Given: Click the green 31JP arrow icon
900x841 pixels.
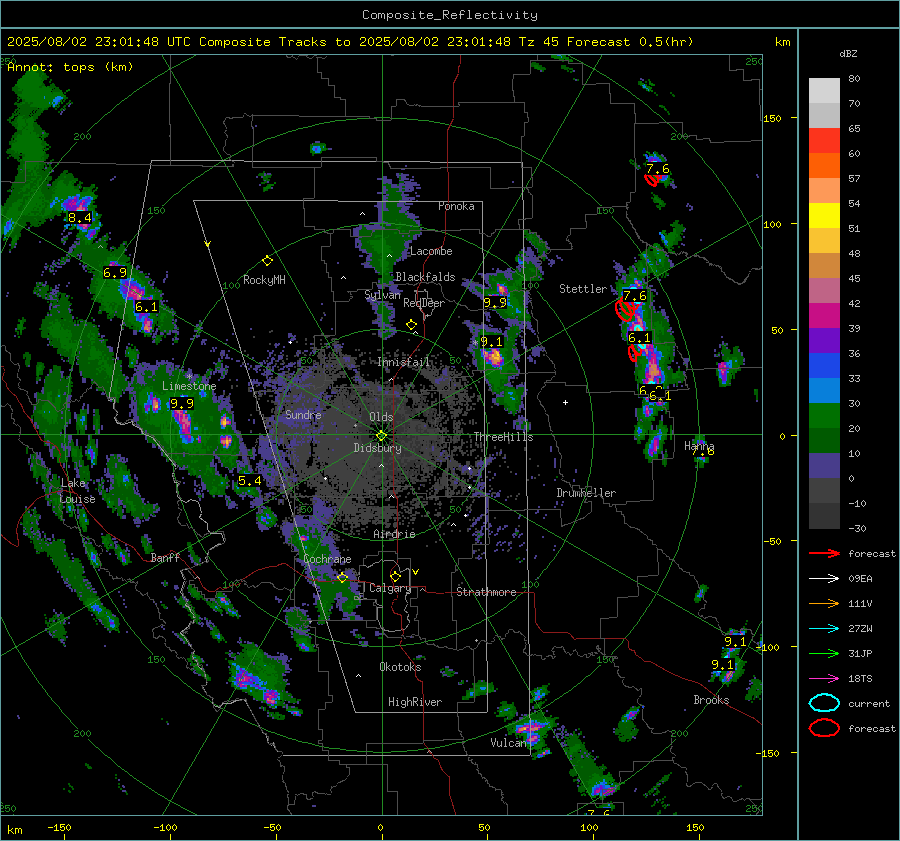Looking at the screenshot, I should tap(824, 653).
